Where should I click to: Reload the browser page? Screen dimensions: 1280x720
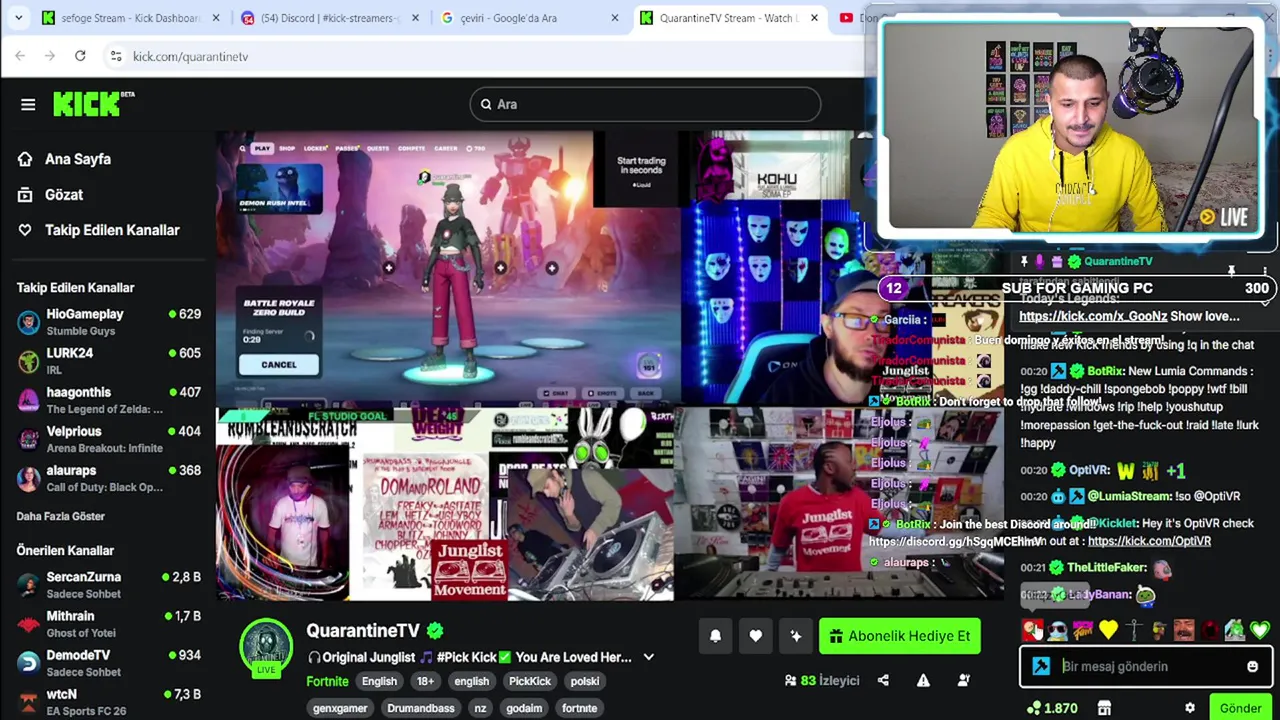[x=80, y=56]
